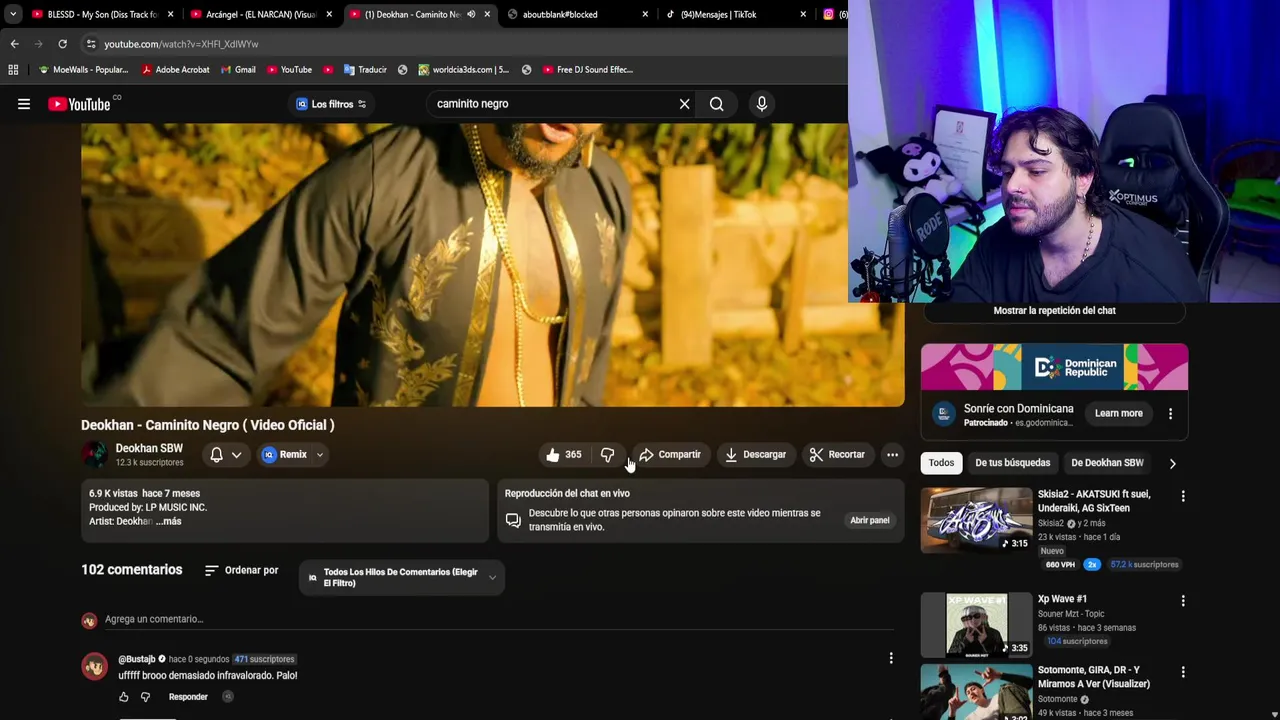Download the video with Descargar
Image resolution: width=1280 pixels, height=720 pixels.
click(755, 455)
